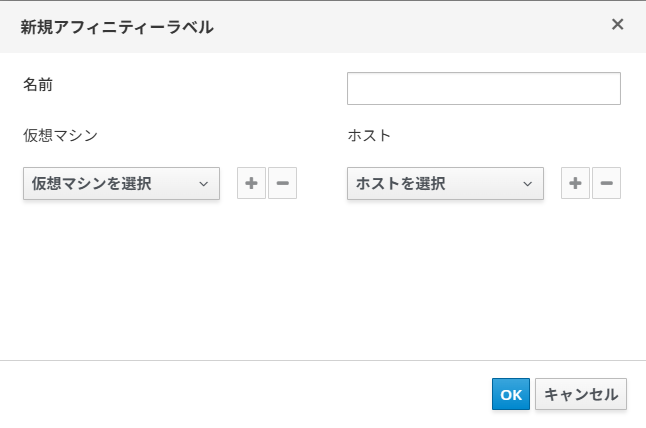The width and height of the screenshot is (646, 428).
Task: Remove the host row with minus
Action: 606,184
